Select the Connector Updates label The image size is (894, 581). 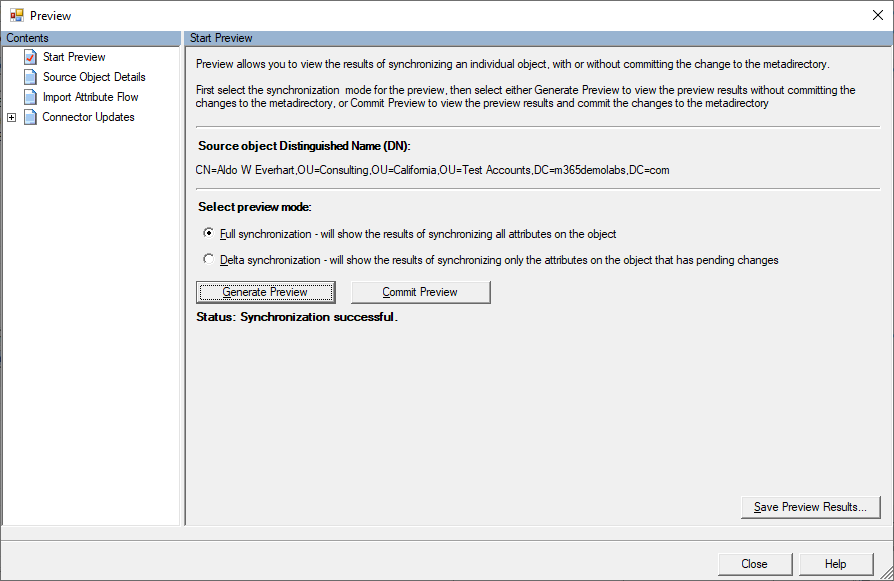[x=88, y=117]
